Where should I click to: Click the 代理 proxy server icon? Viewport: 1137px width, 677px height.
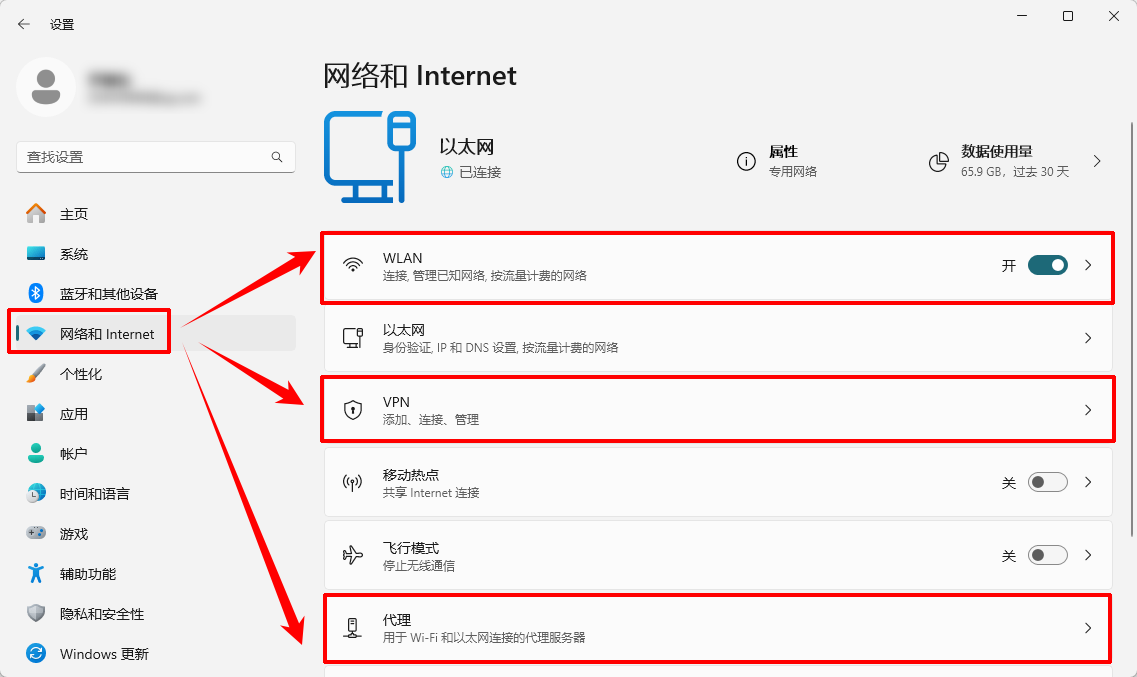point(353,628)
